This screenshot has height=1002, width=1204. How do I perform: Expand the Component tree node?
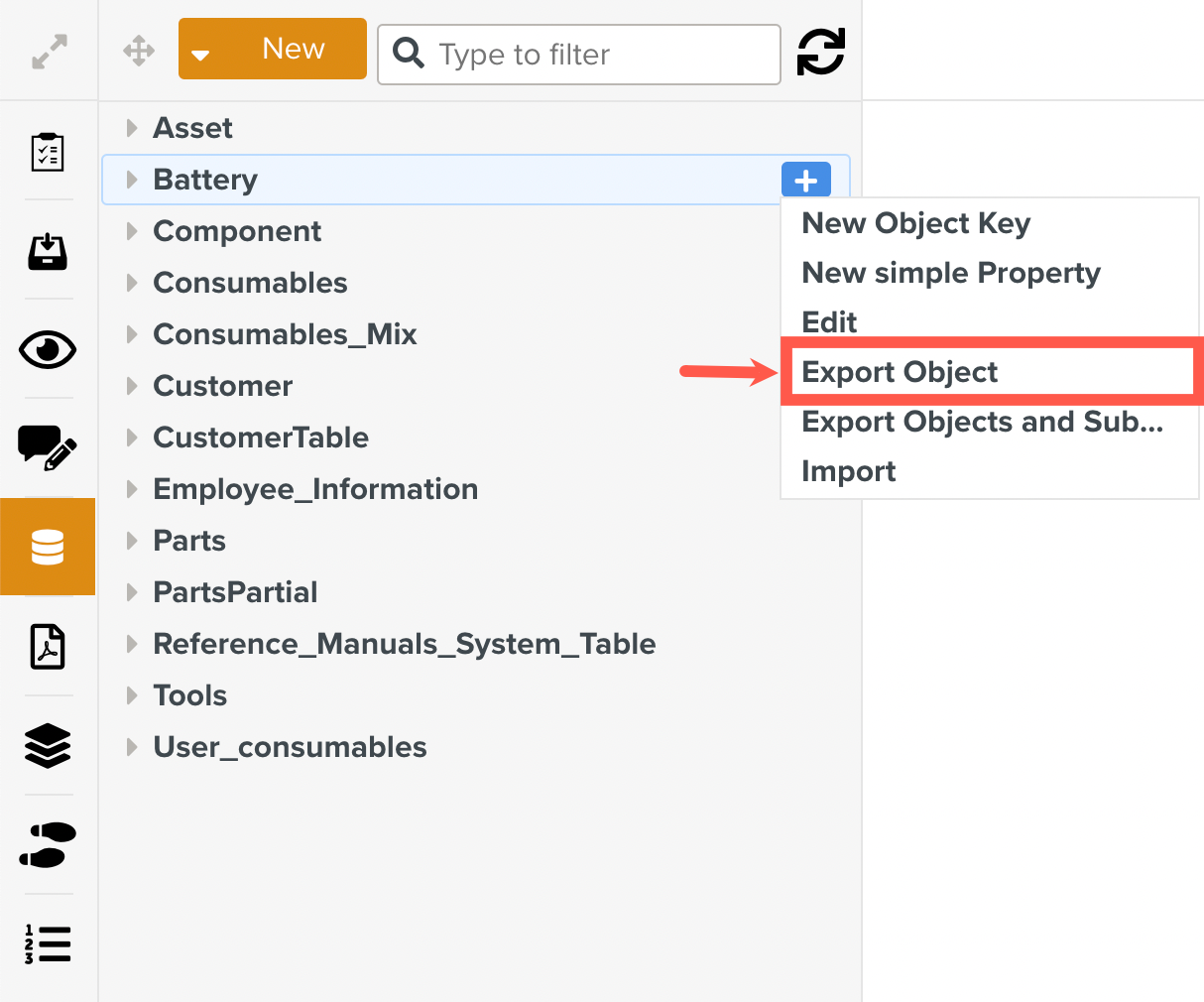point(132,231)
